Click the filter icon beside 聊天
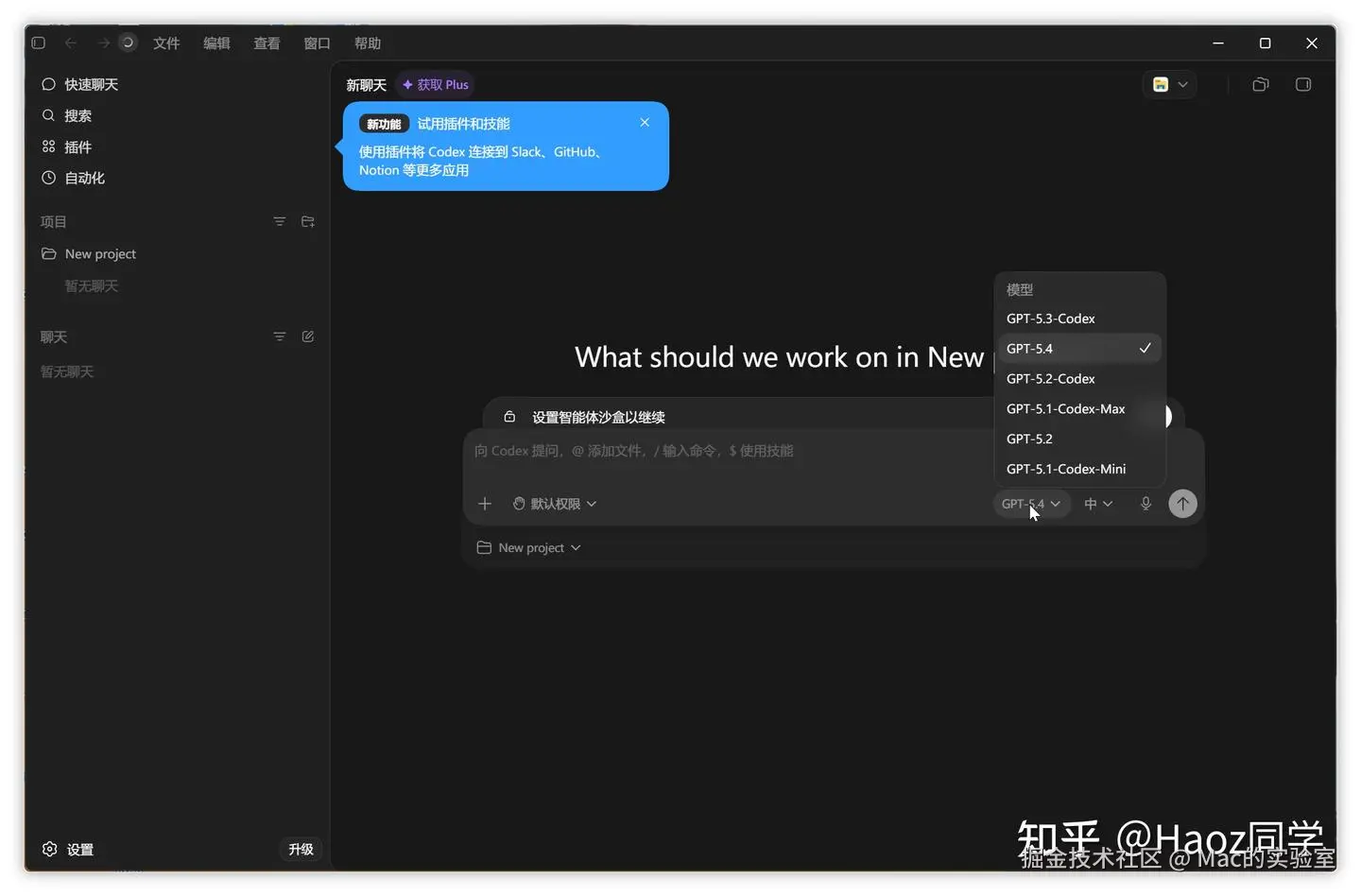 (x=280, y=336)
